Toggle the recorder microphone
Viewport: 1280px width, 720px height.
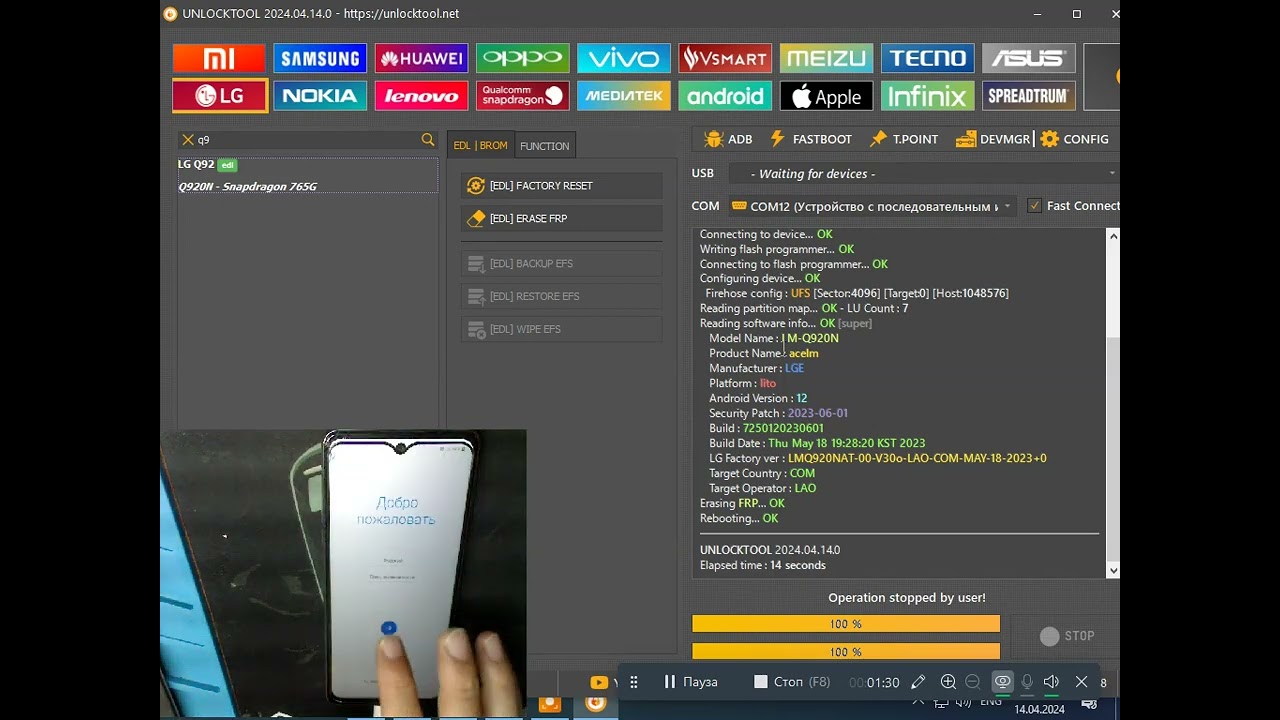point(1027,682)
